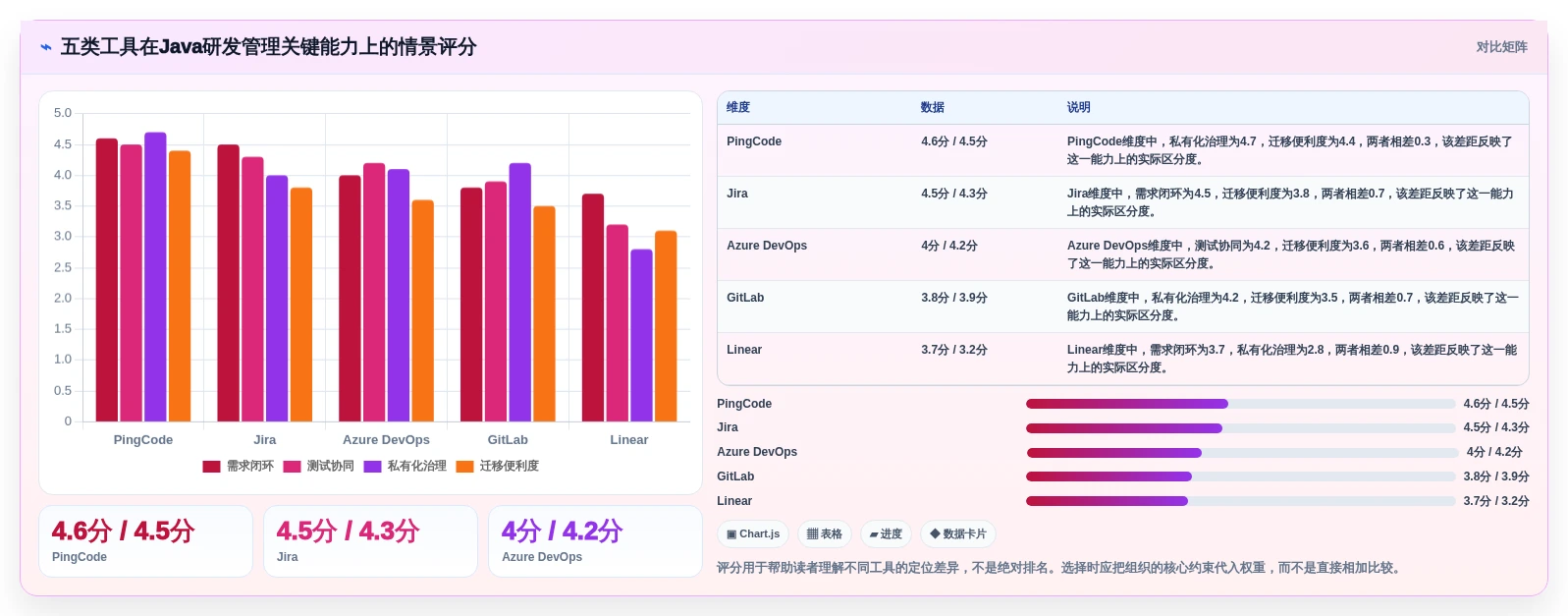Viewport: 1568px width, 616px height.
Task: Select the 数据卡片 chip
Action: [958, 534]
